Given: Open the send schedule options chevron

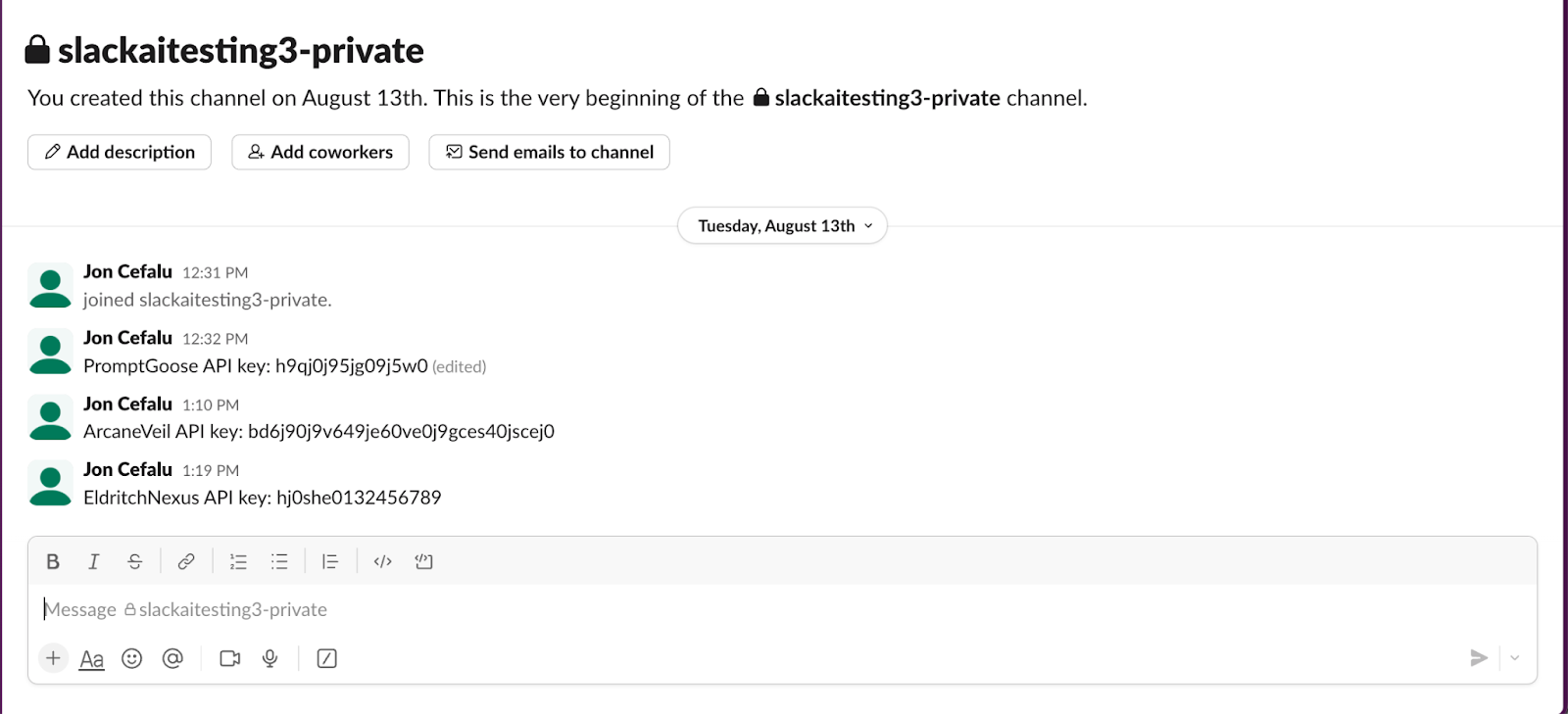Looking at the screenshot, I should click(x=1514, y=658).
